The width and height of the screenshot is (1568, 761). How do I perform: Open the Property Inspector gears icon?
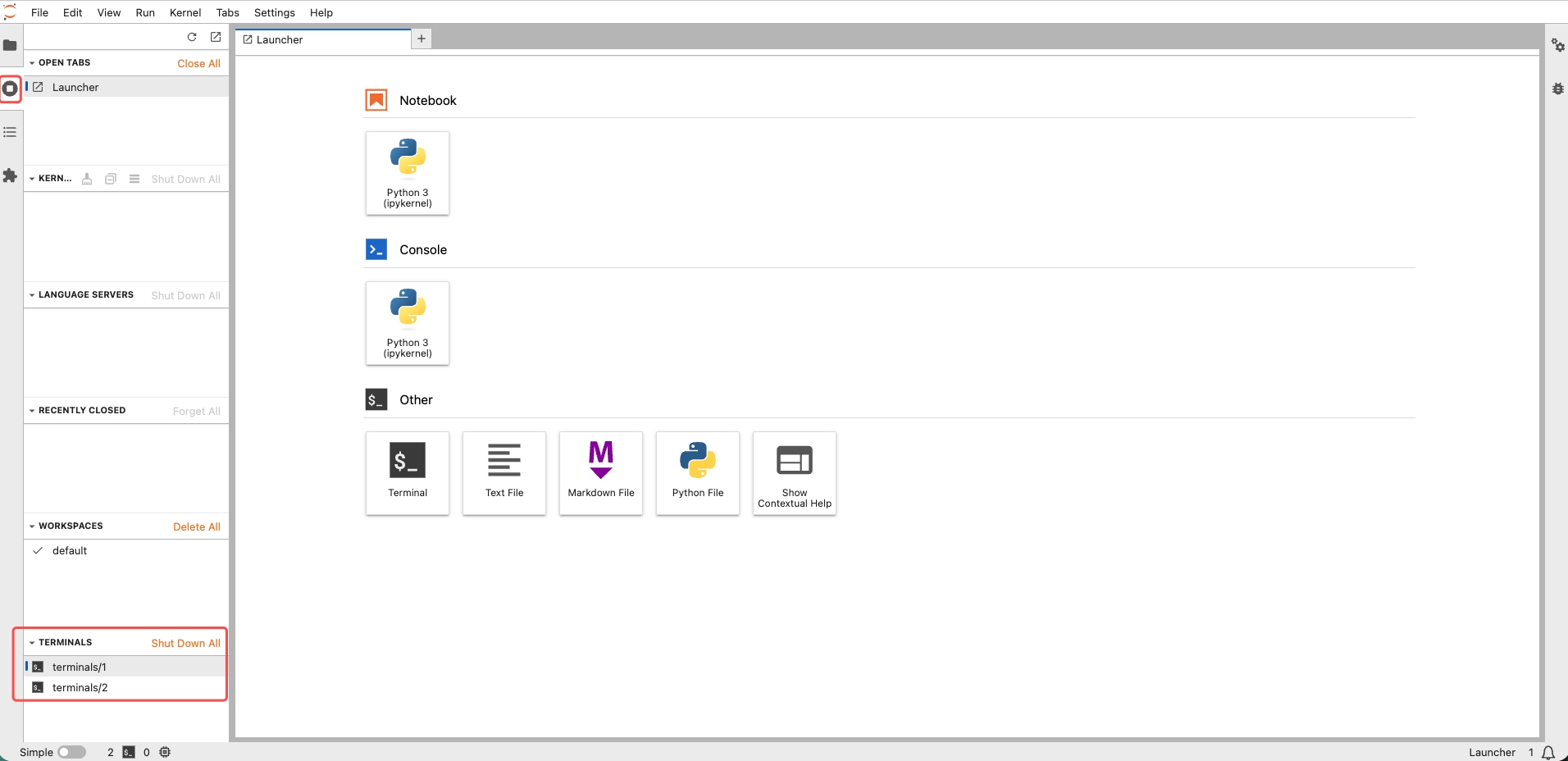pos(1557,45)
